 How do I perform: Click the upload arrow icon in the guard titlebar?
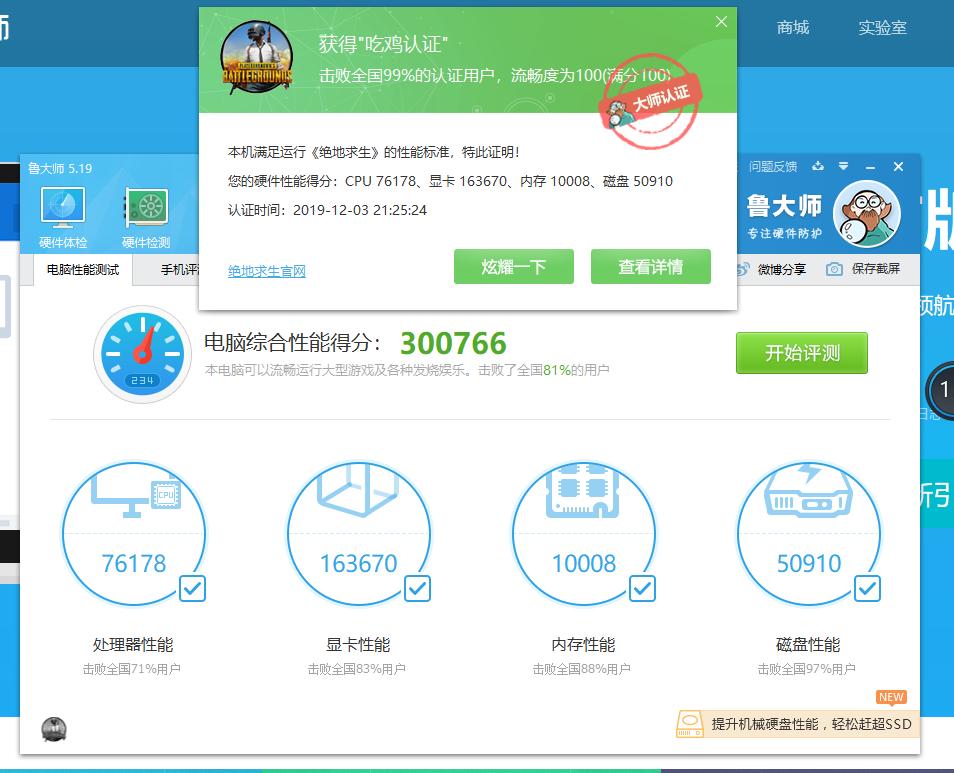pos(818,166)
